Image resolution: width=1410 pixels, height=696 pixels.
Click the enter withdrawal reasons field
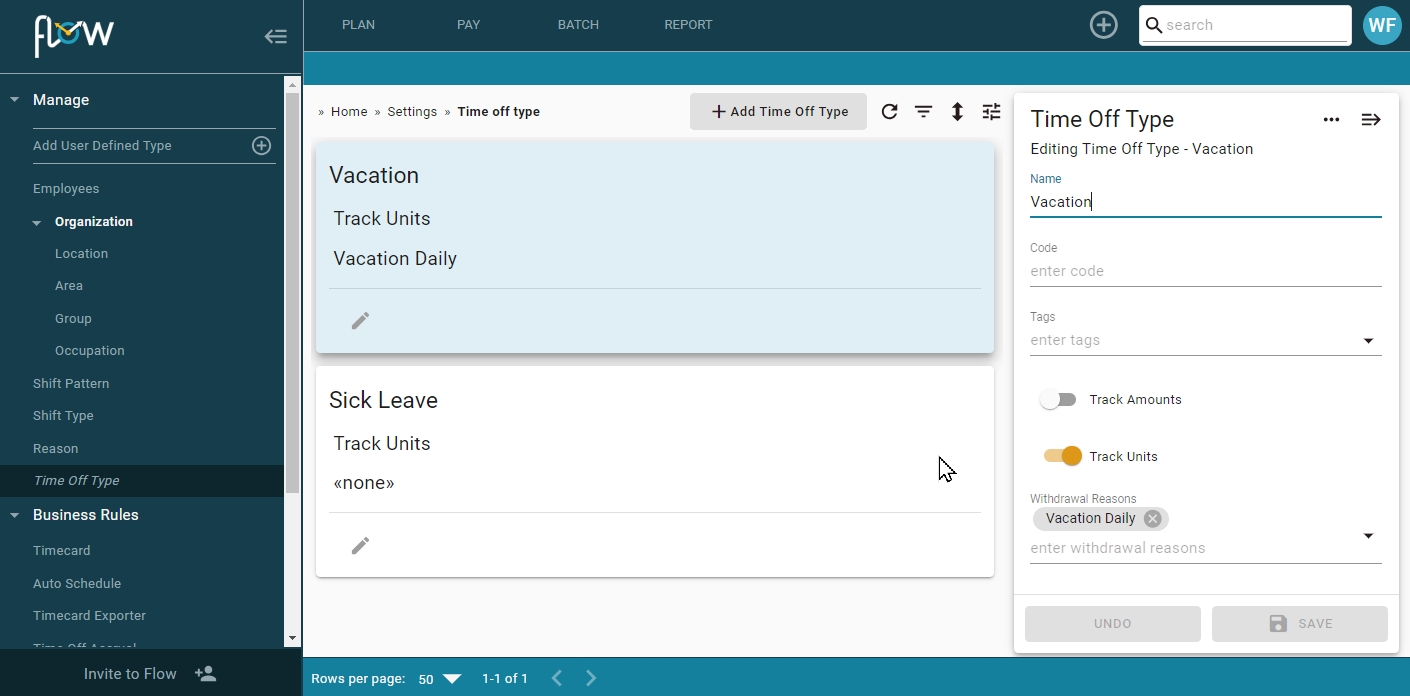tap(1193, 548)
